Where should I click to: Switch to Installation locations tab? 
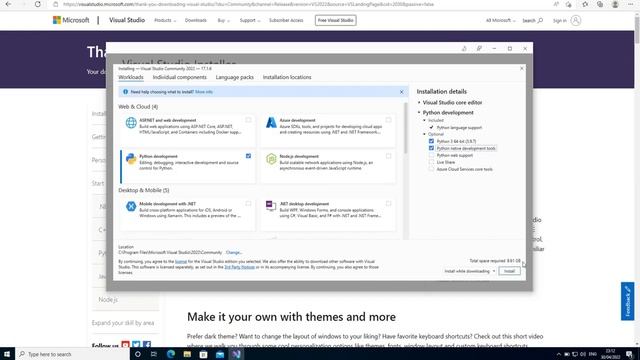pyautogui.click(x=287, y=77)
